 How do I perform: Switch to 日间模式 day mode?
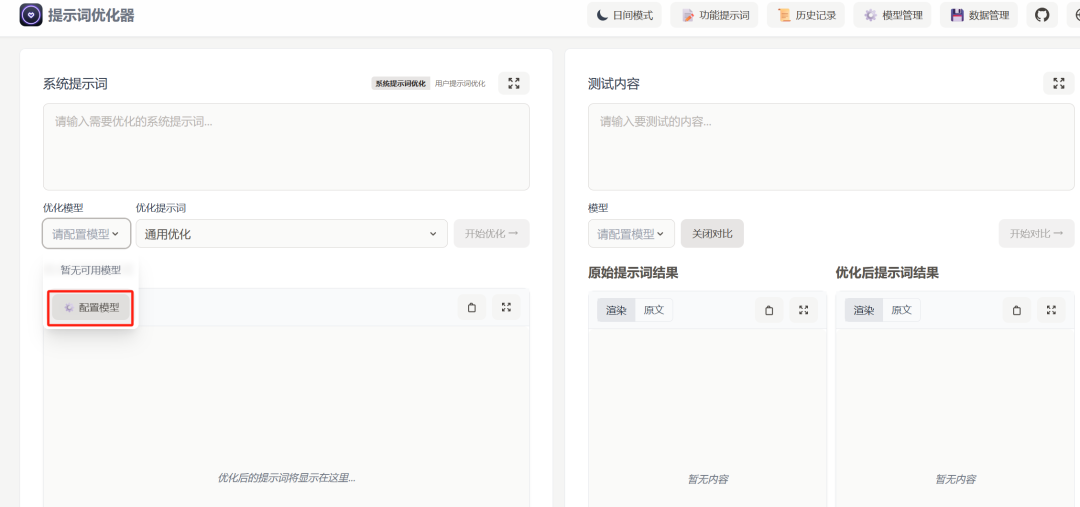(625, 15)
